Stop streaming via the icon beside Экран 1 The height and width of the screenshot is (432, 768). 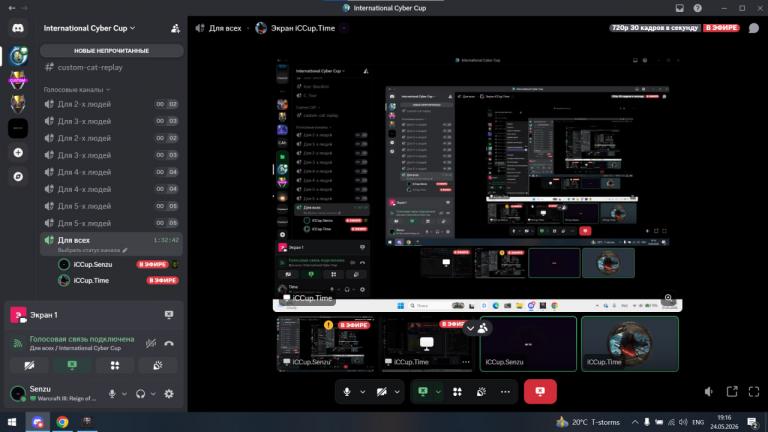(x=169, y=315)
